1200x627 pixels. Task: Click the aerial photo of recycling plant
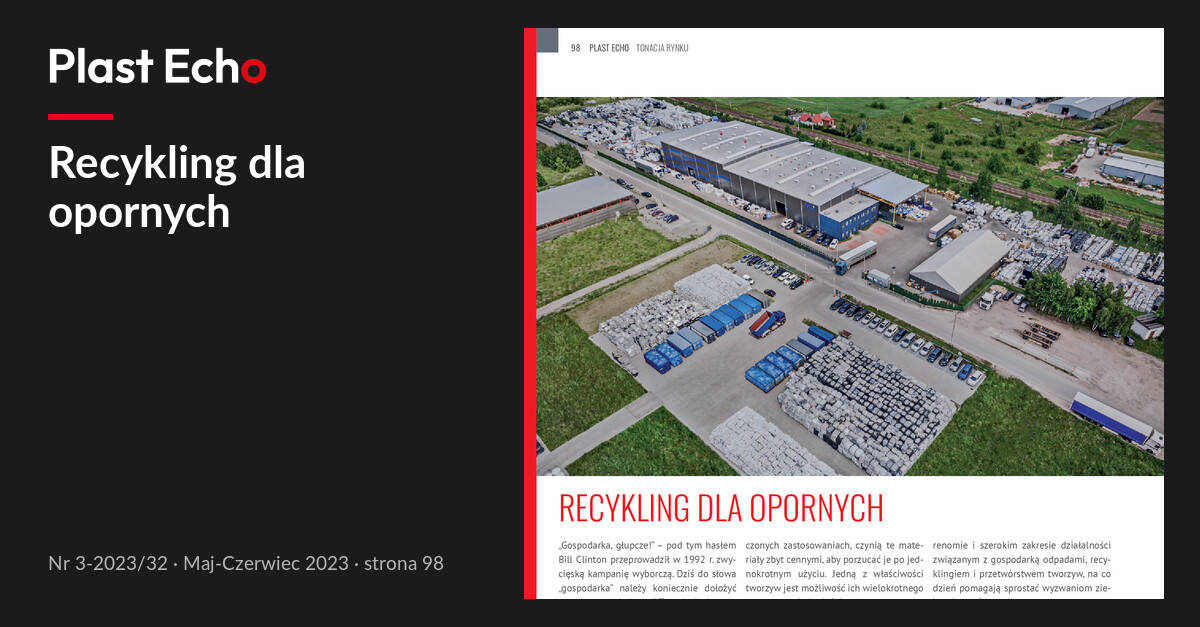pos(850,286)
